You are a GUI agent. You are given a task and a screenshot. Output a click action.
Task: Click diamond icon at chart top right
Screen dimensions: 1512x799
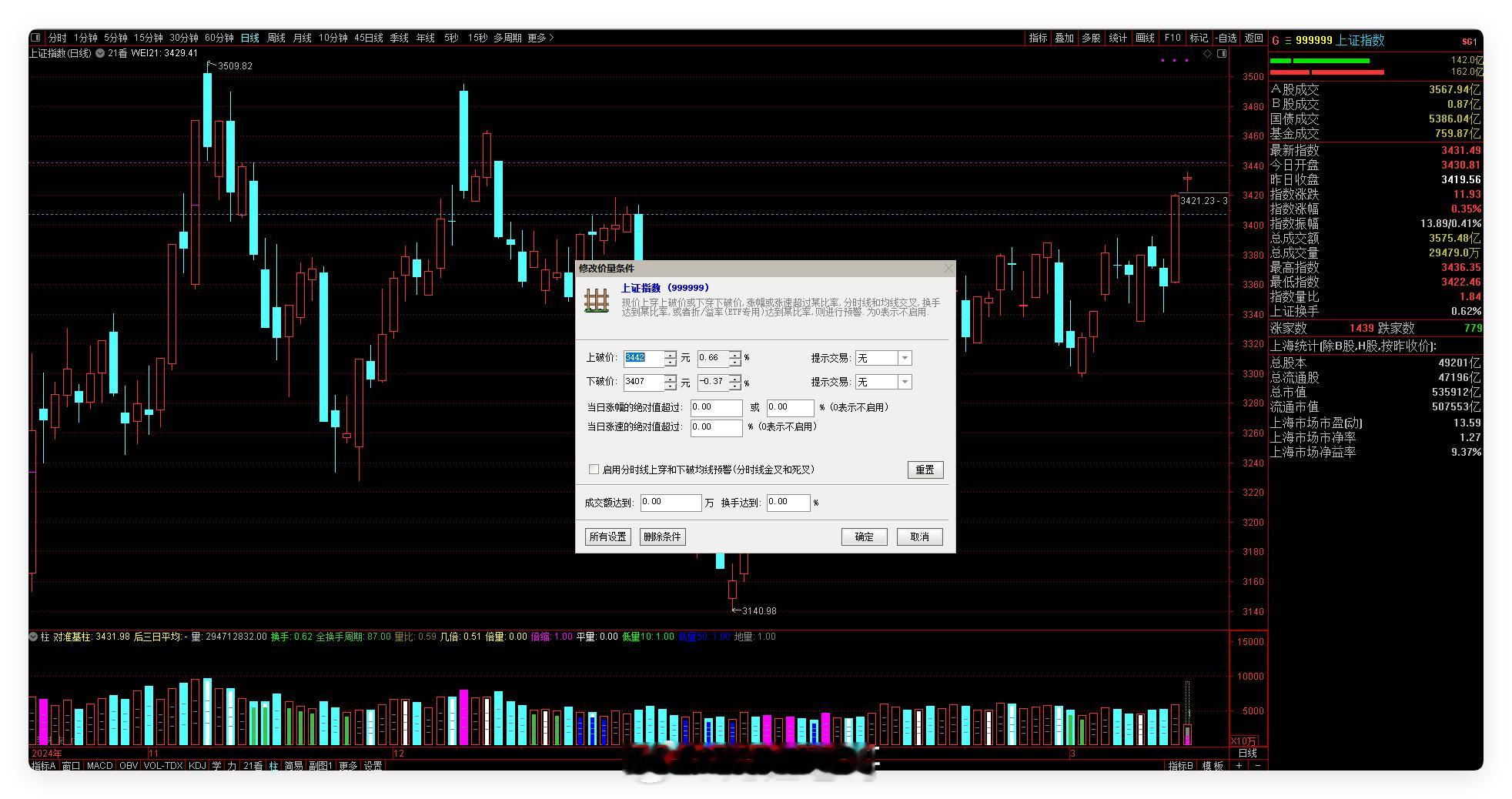click(x=1207, y=54)
